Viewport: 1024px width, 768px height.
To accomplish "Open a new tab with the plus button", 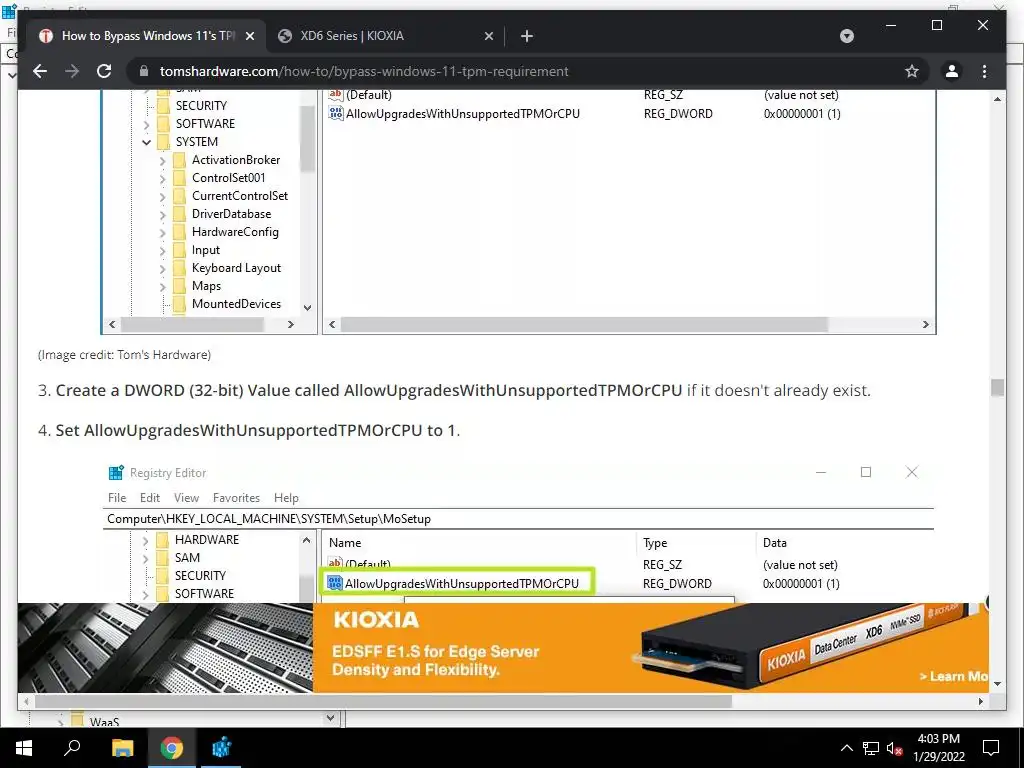I will coord(527,36).
